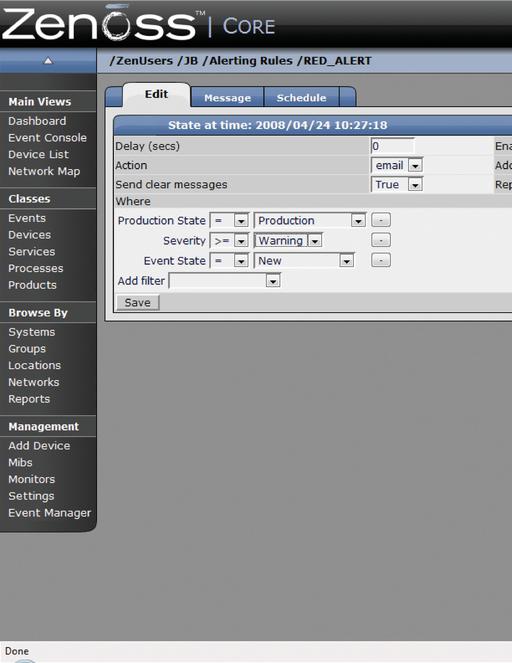The height and width of the screenshot is (663, 512).
Task: Open the Action email dropdown
Action: coord(397,165)
